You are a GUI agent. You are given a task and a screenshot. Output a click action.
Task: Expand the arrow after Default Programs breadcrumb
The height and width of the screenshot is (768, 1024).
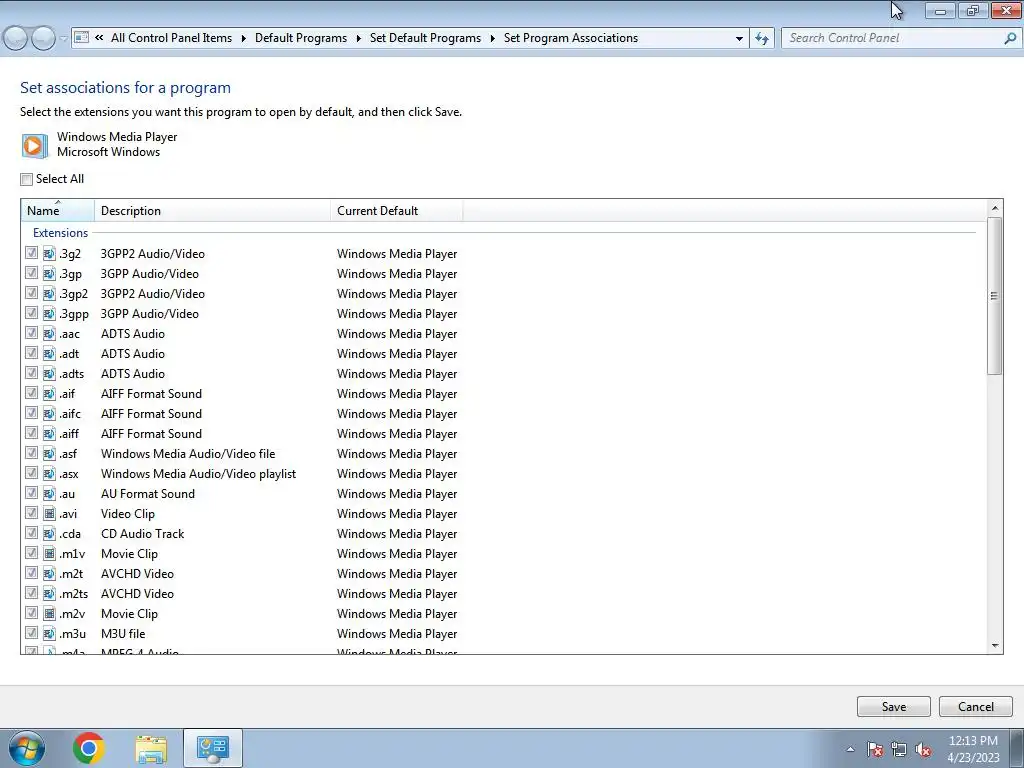[x=359, y=39]
